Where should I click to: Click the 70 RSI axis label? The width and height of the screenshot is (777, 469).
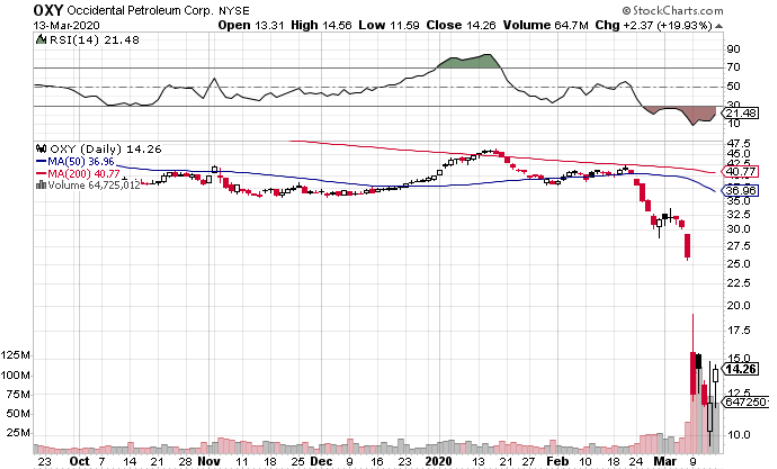(x=733, y=67)
